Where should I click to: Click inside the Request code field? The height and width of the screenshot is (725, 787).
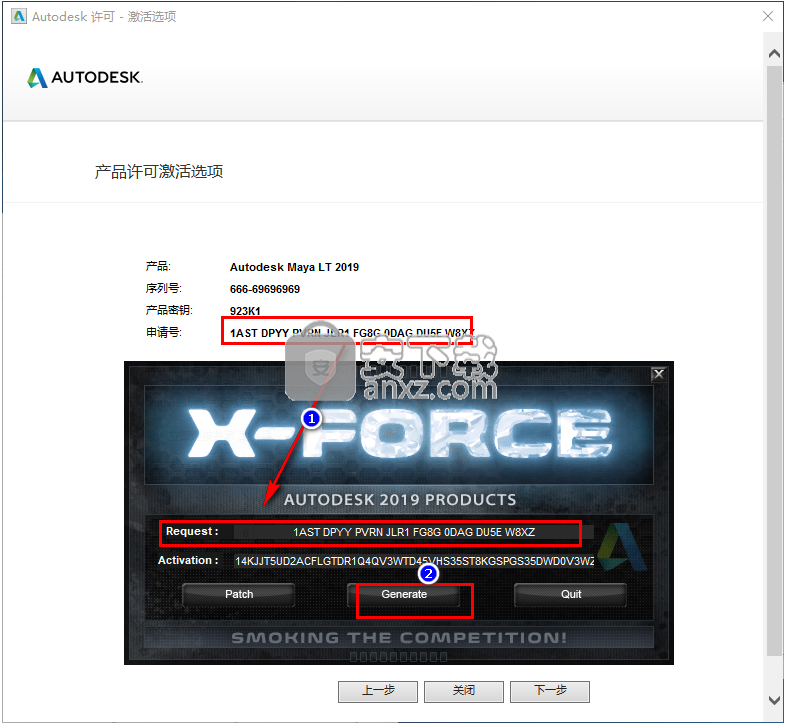tap(414, 533)
